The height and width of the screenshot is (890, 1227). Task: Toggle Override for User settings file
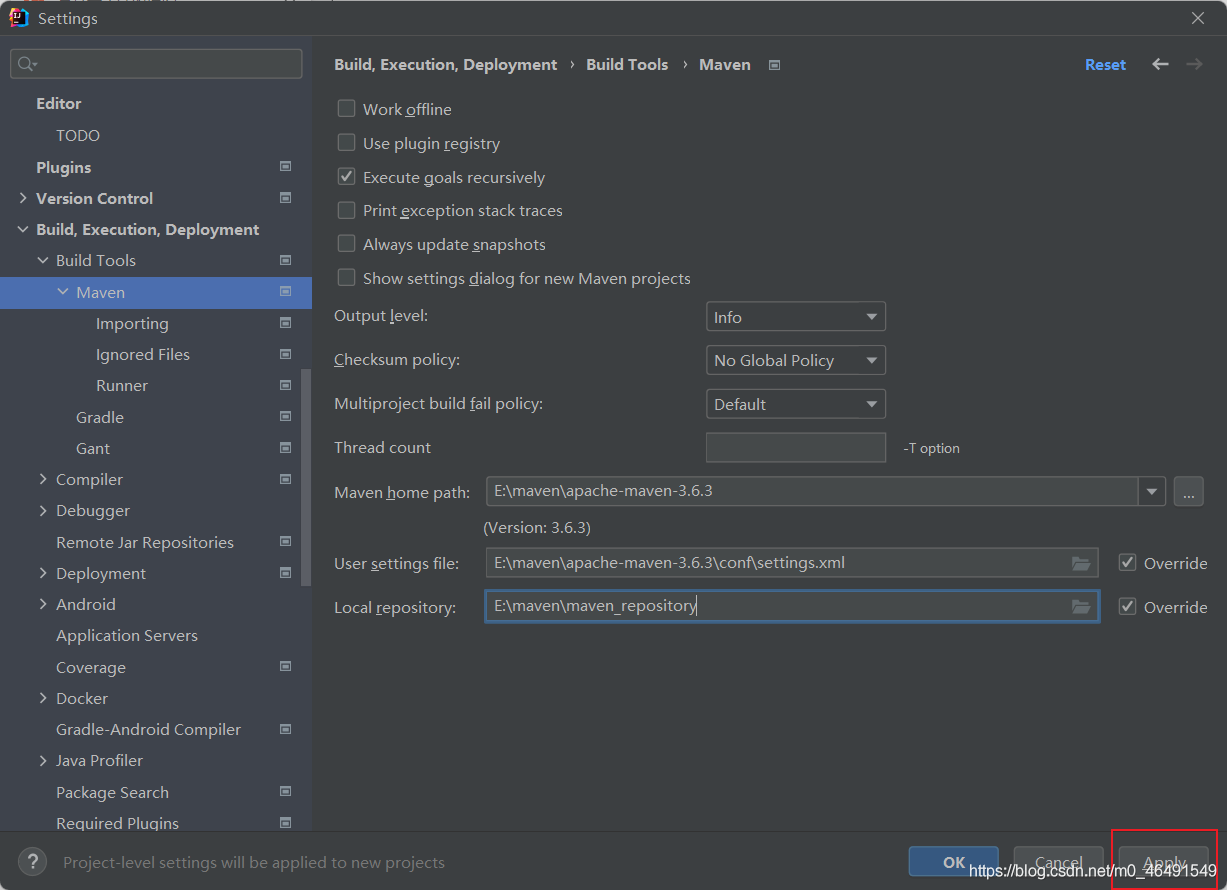pos(1127,563)
